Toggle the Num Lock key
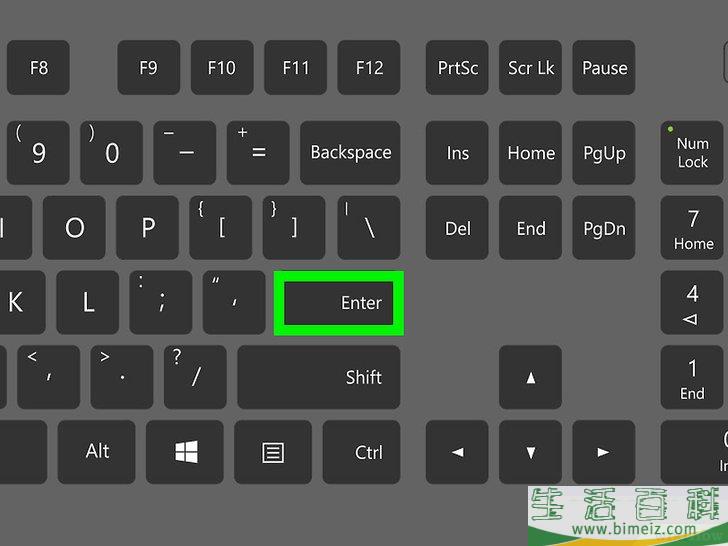 692,153
